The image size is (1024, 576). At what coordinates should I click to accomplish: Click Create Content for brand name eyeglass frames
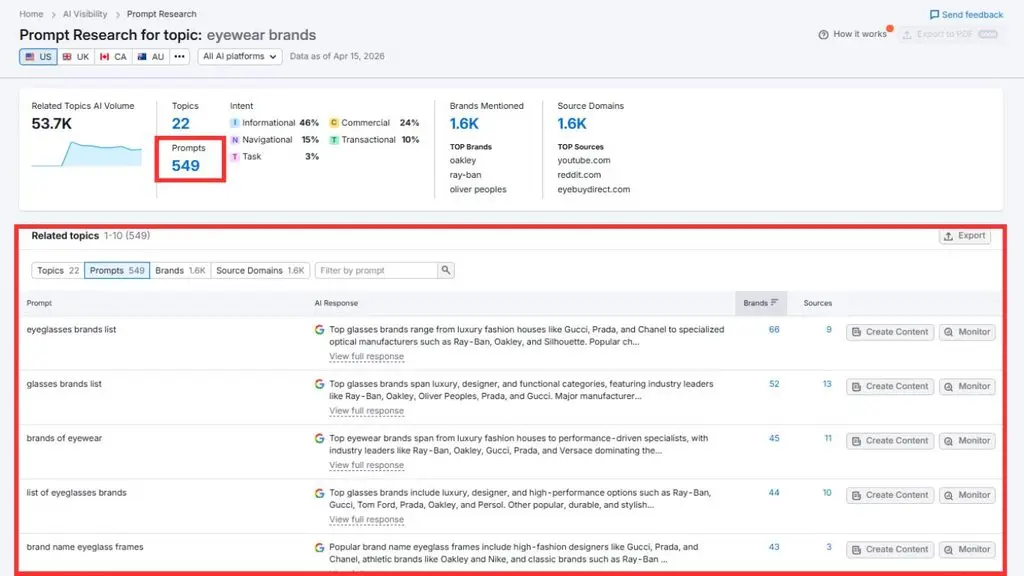coord(890,550)
